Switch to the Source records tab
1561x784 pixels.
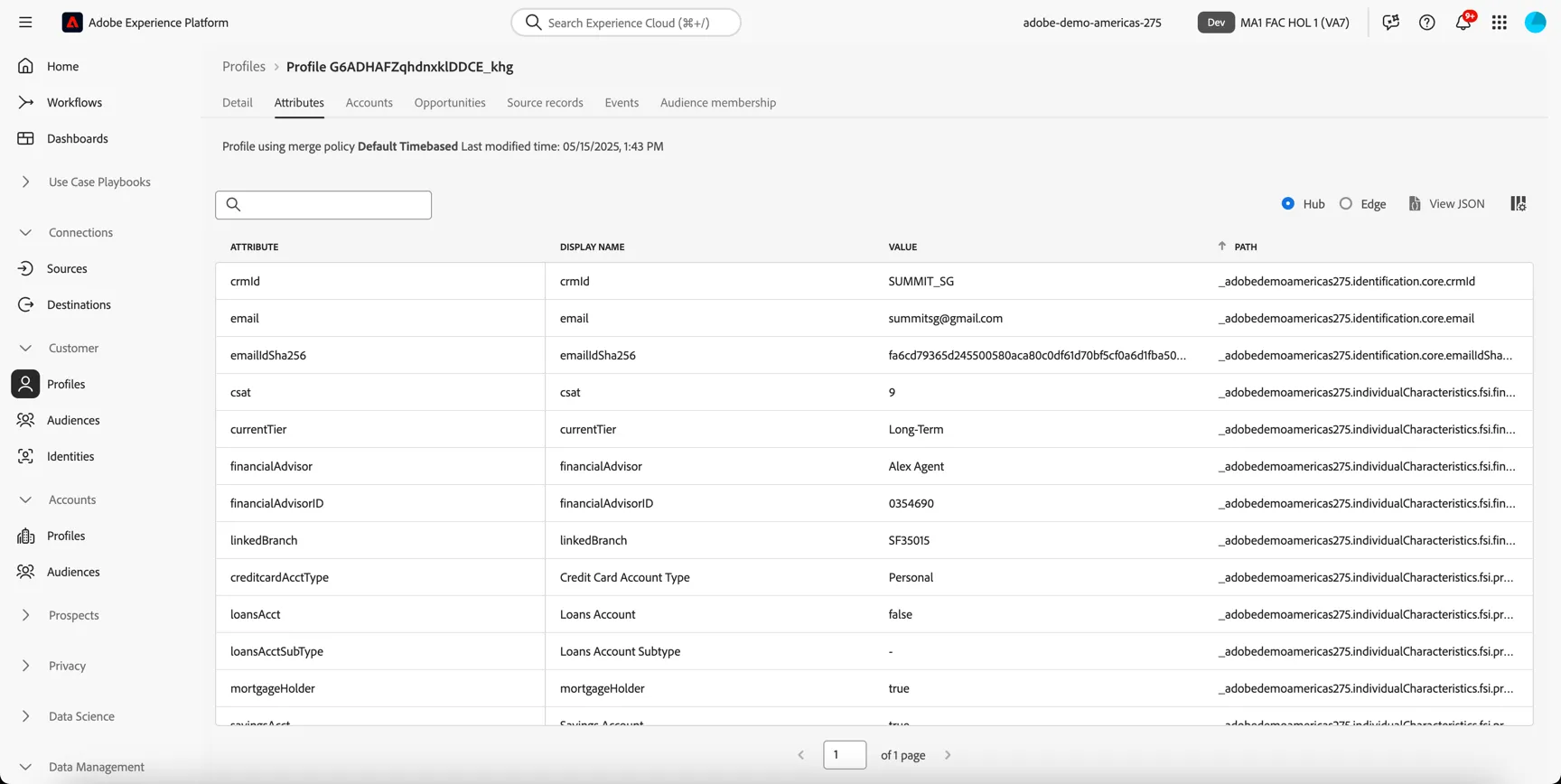[x=546, y=103]
